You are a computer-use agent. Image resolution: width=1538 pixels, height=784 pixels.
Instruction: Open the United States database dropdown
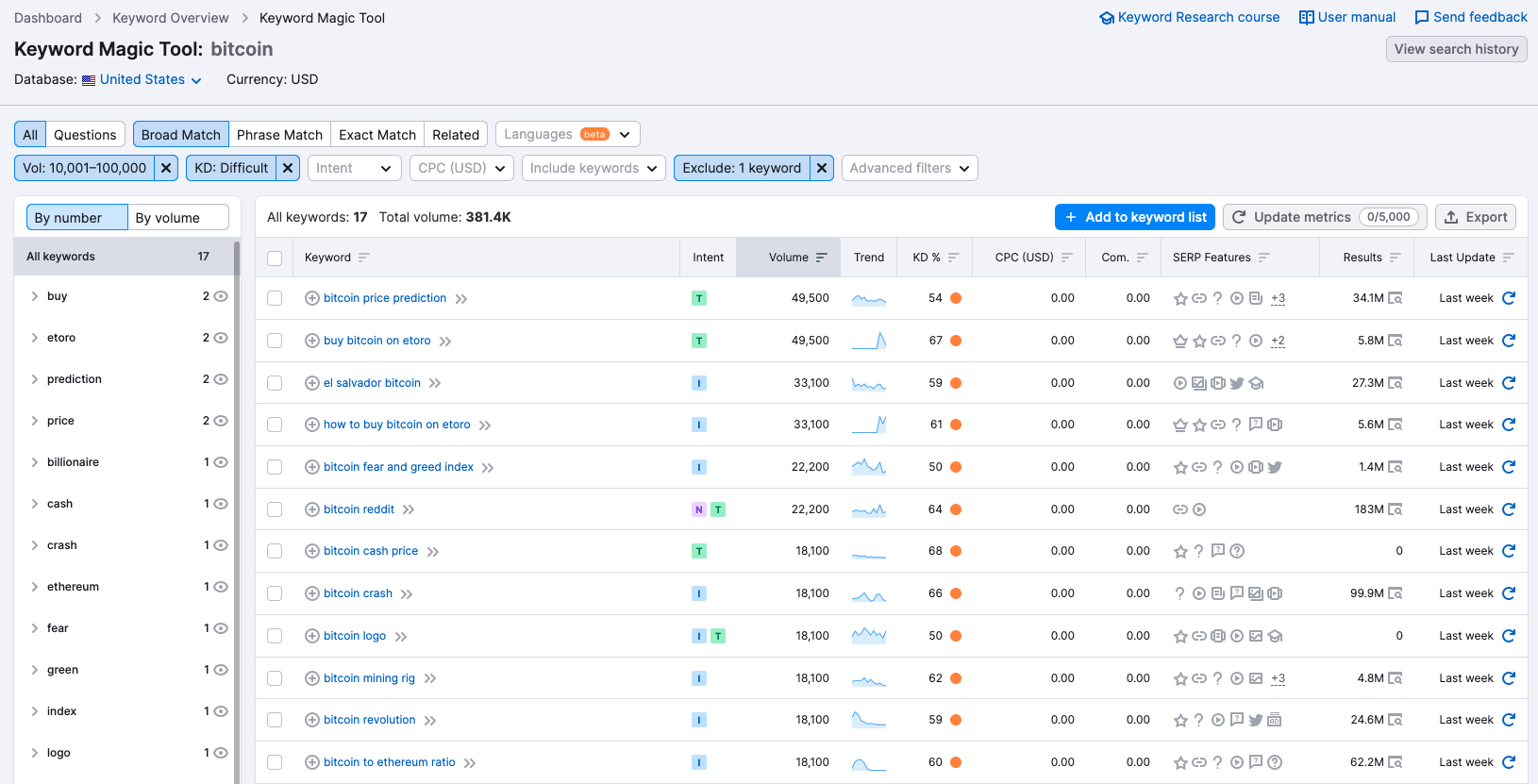tap(142, 80)
